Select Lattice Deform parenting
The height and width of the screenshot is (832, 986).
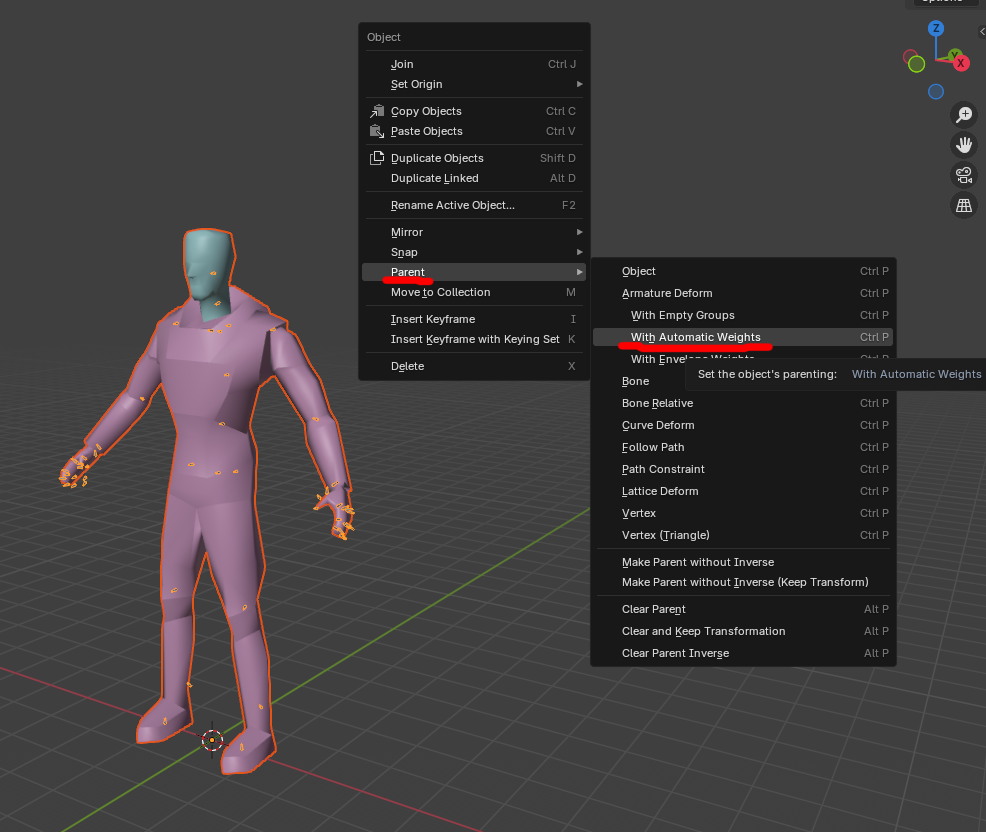[743, 491]
